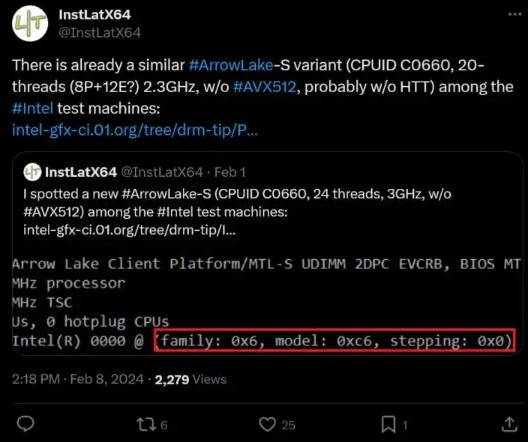Open the #AVX512 hashtag link

(265, 87)
